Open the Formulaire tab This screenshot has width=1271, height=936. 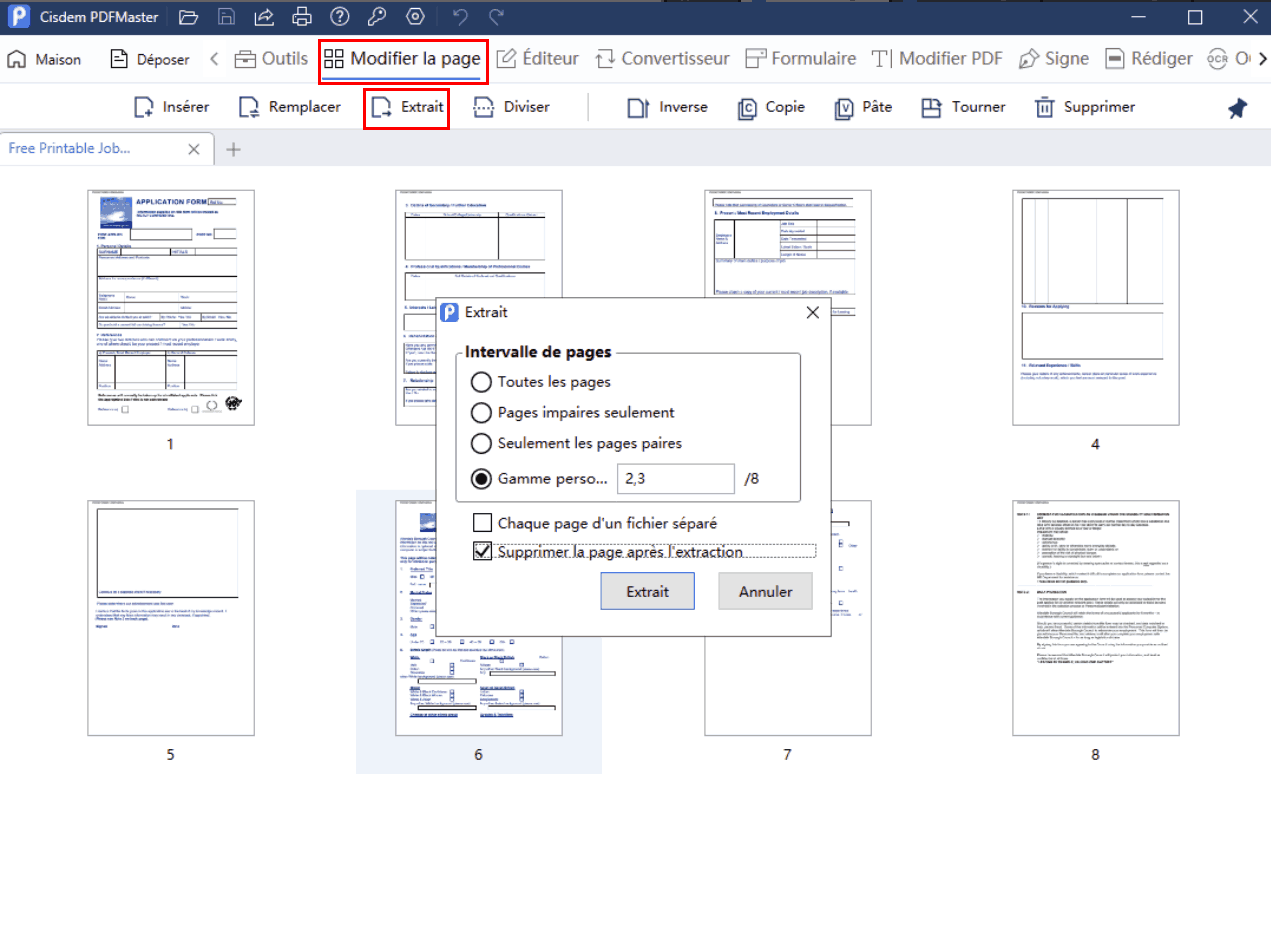point(801,59)
